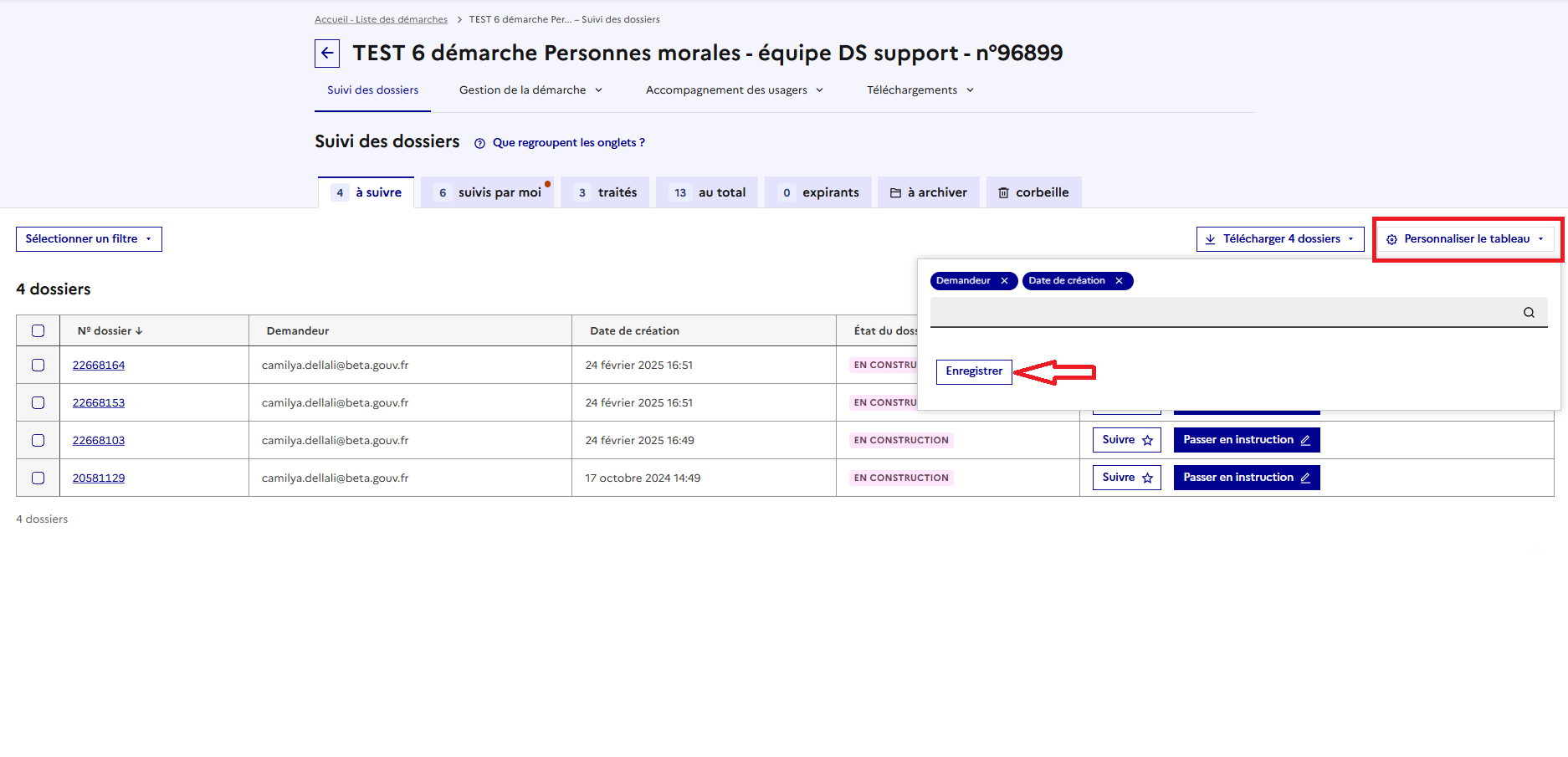Click the column search input field
Viewport: 1568px width, 757px height.
pos(1222,313)
